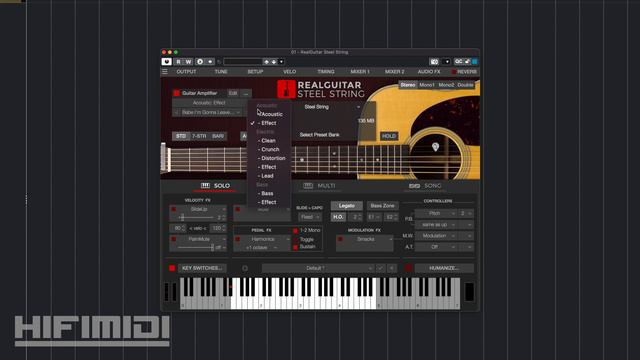The width and height of the screenshot is (640, 360).
Task: Click the Bass Zone button
Action: click(382, 206)
